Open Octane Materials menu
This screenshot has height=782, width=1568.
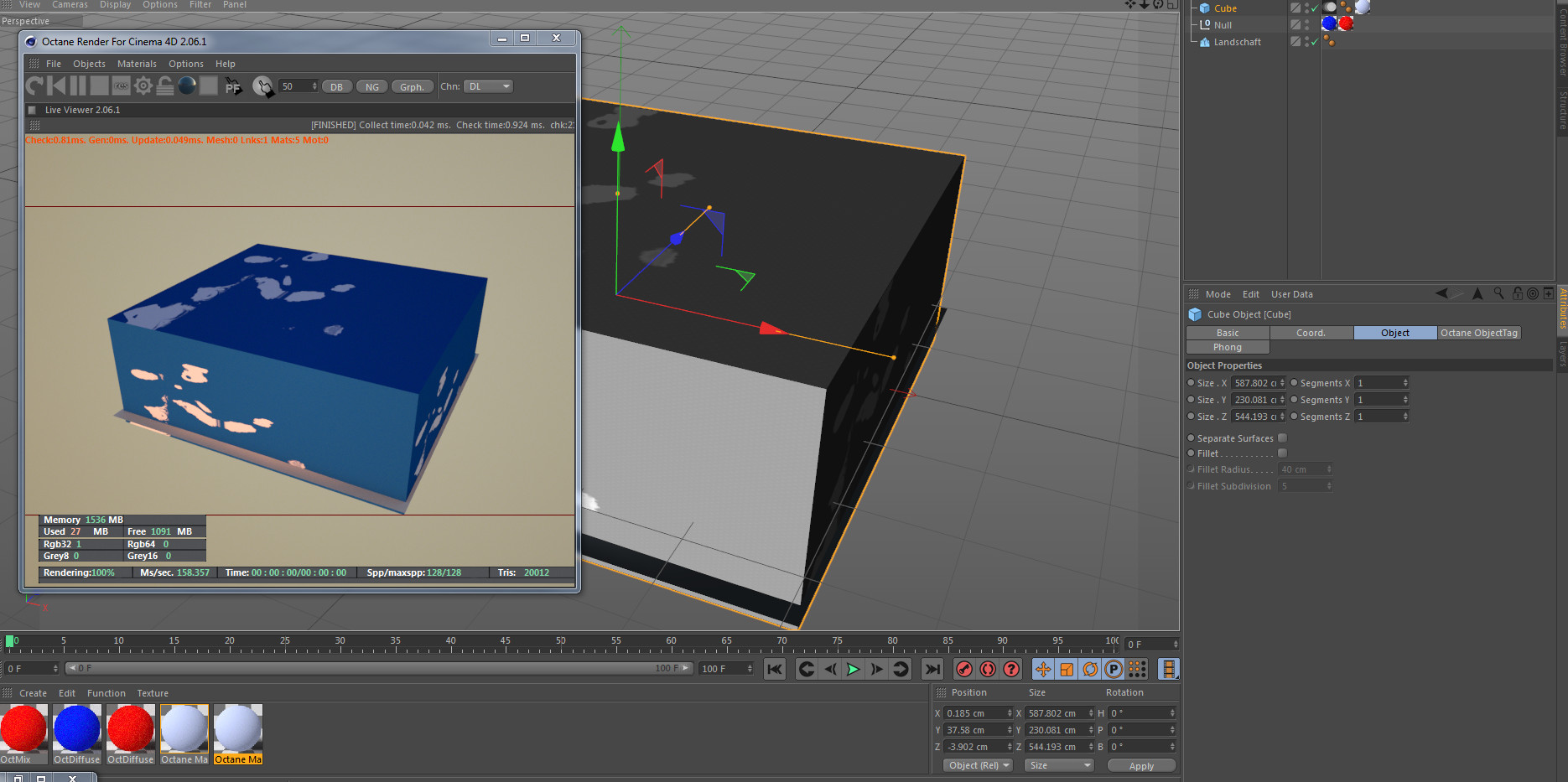click(x=137, y=64)
